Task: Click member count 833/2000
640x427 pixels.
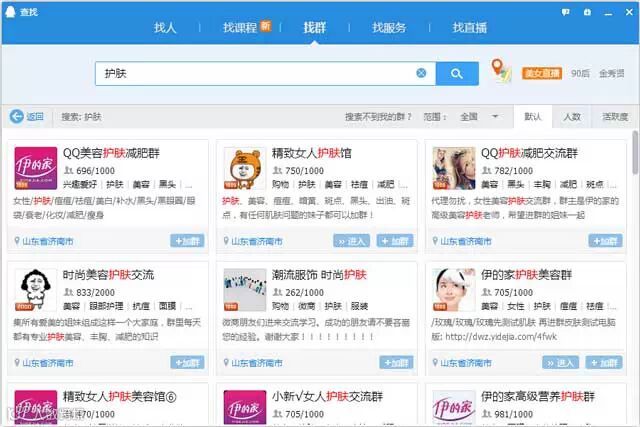Action: coord(95,292)
